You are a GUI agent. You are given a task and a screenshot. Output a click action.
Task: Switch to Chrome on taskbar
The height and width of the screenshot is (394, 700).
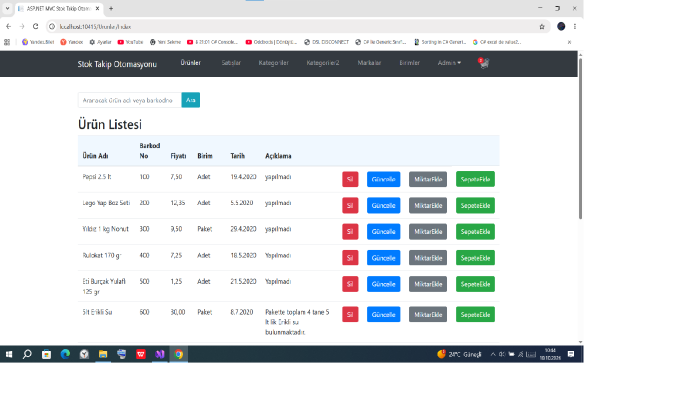click(x=179, y=354)
